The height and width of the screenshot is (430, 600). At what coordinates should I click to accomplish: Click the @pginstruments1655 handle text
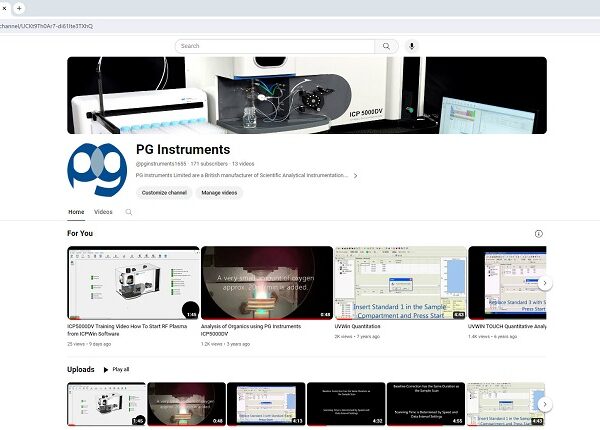161,164
